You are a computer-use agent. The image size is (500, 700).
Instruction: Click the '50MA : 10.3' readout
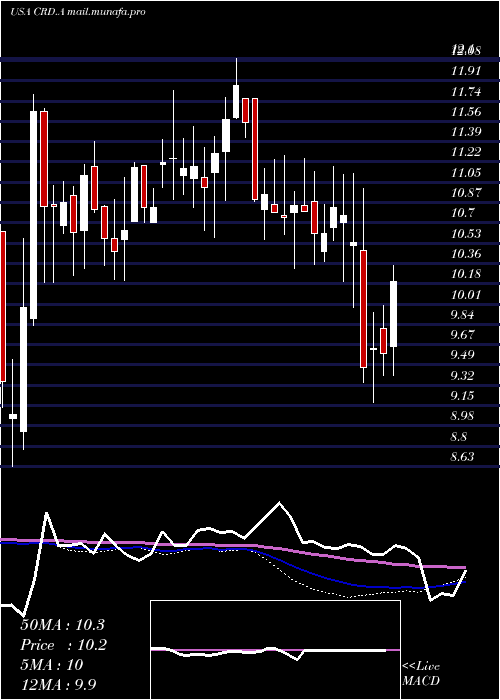click(x=62, y=625)
